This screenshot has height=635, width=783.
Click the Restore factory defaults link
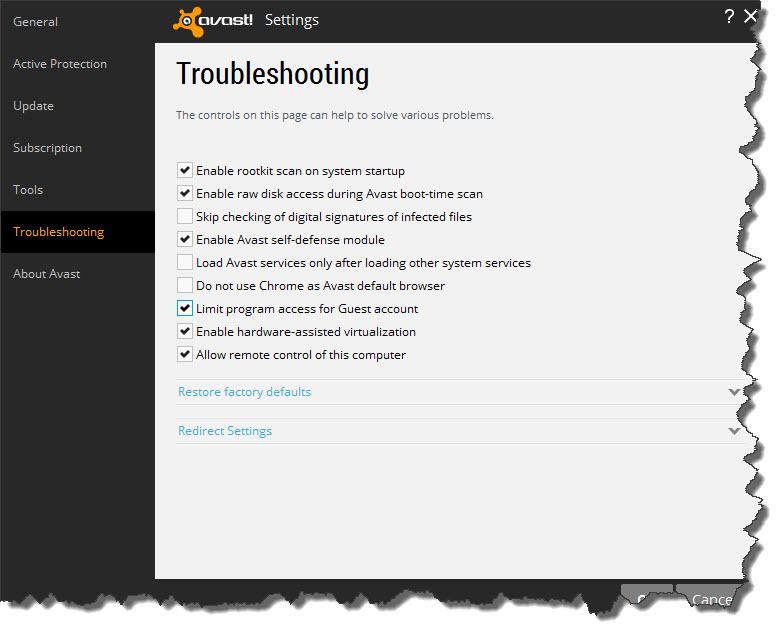pos(244,392)
